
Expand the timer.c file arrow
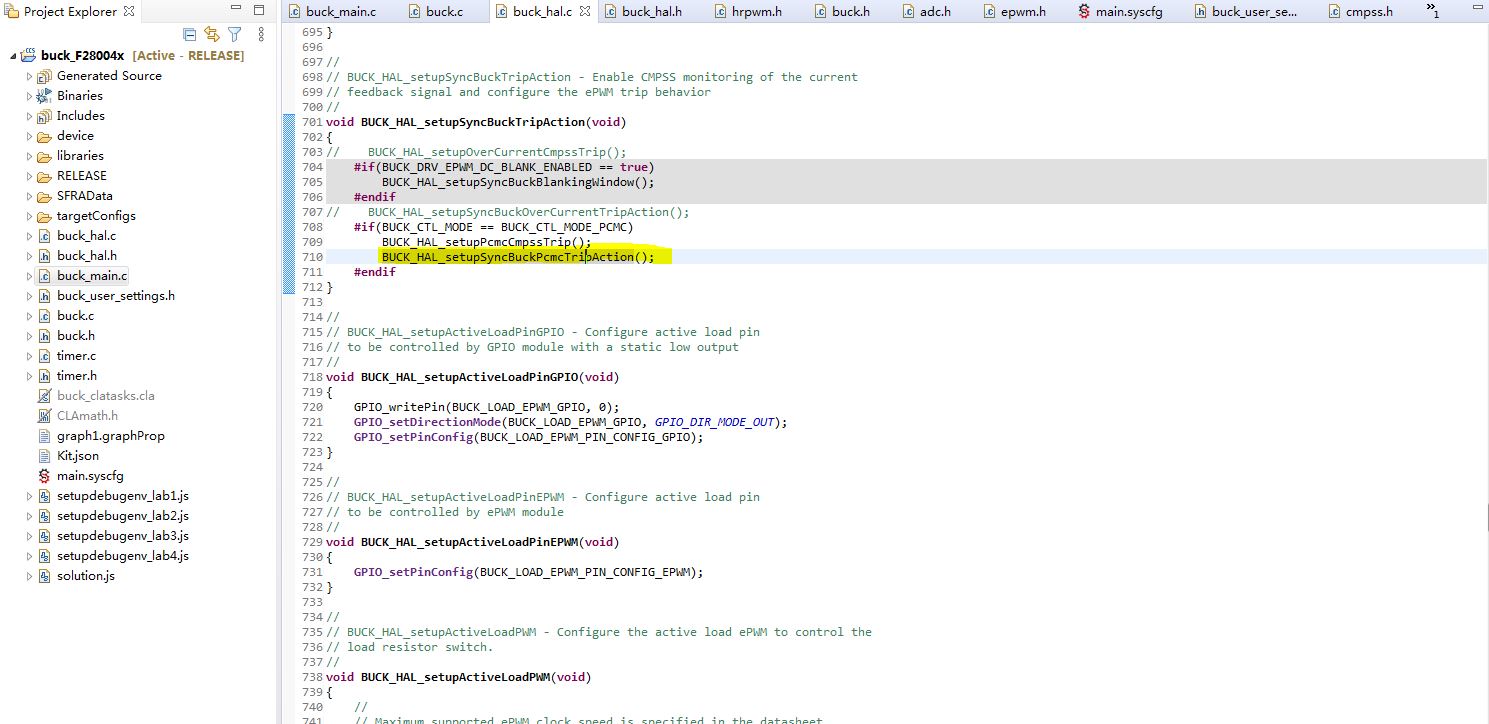point(29,356)
